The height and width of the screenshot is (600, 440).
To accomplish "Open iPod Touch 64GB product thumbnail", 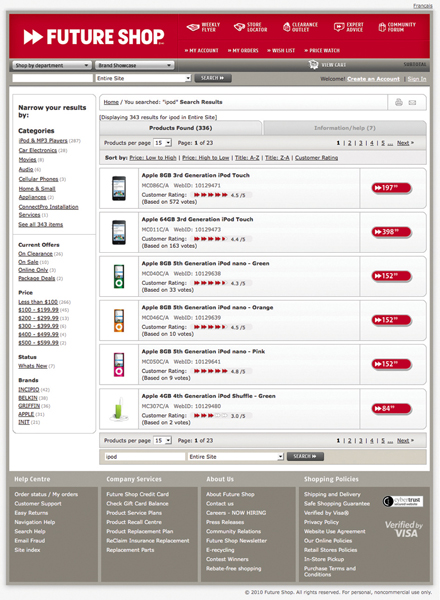I will click(x=119, y=232).
